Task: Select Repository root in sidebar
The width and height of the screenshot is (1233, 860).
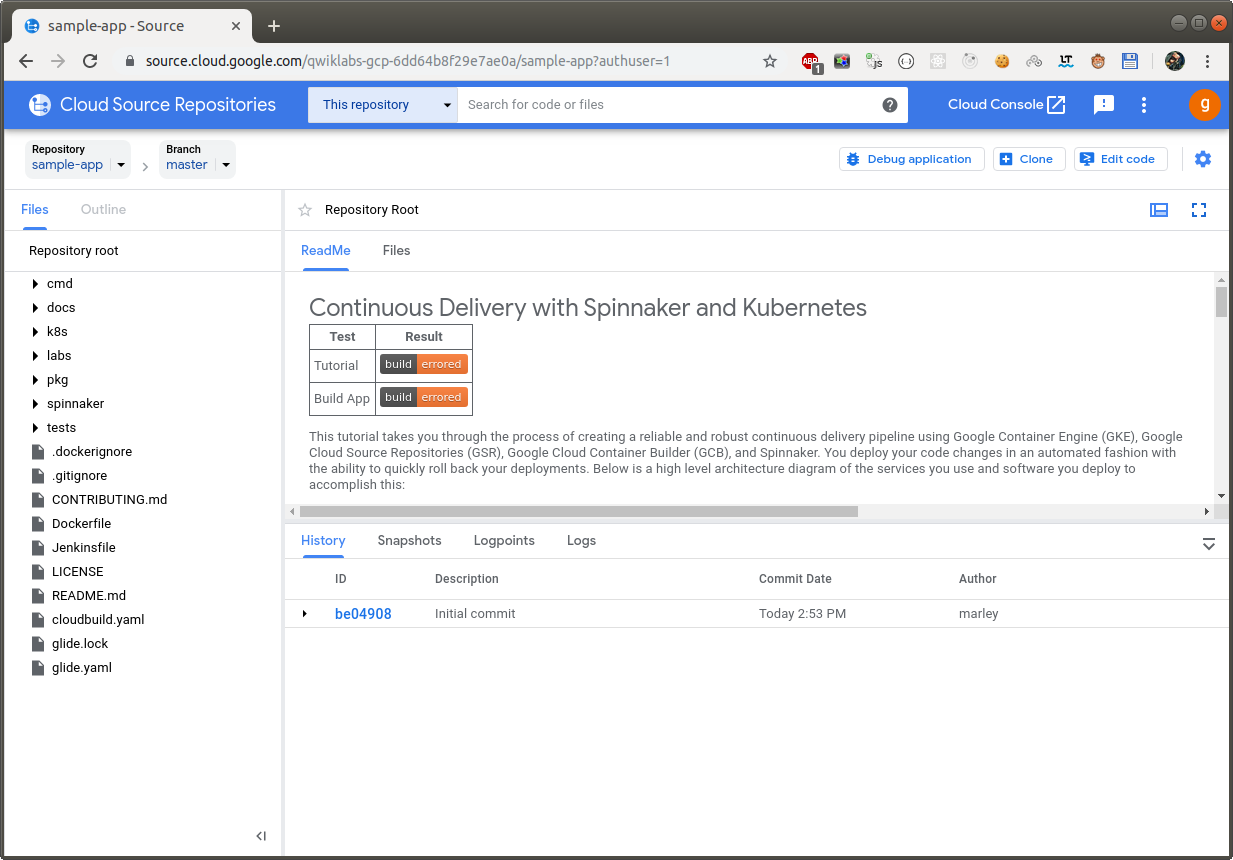Action: point(74,251)
